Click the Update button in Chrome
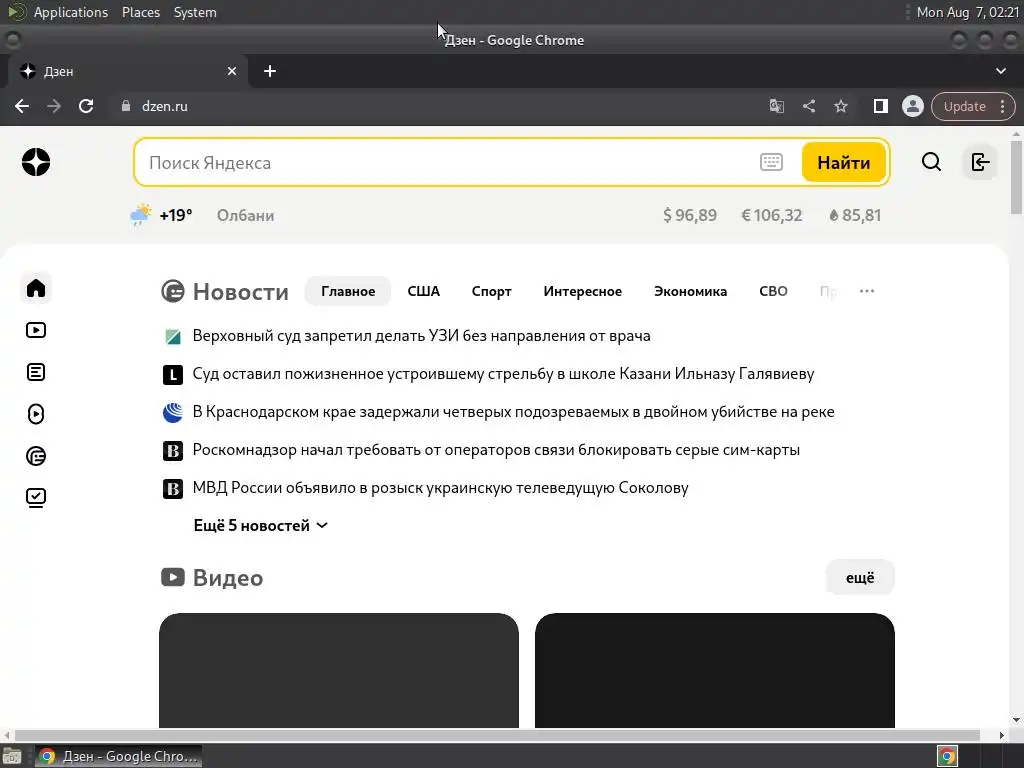Image resolution: width=1024 pixels, height=768 pixels. (964, 106)
